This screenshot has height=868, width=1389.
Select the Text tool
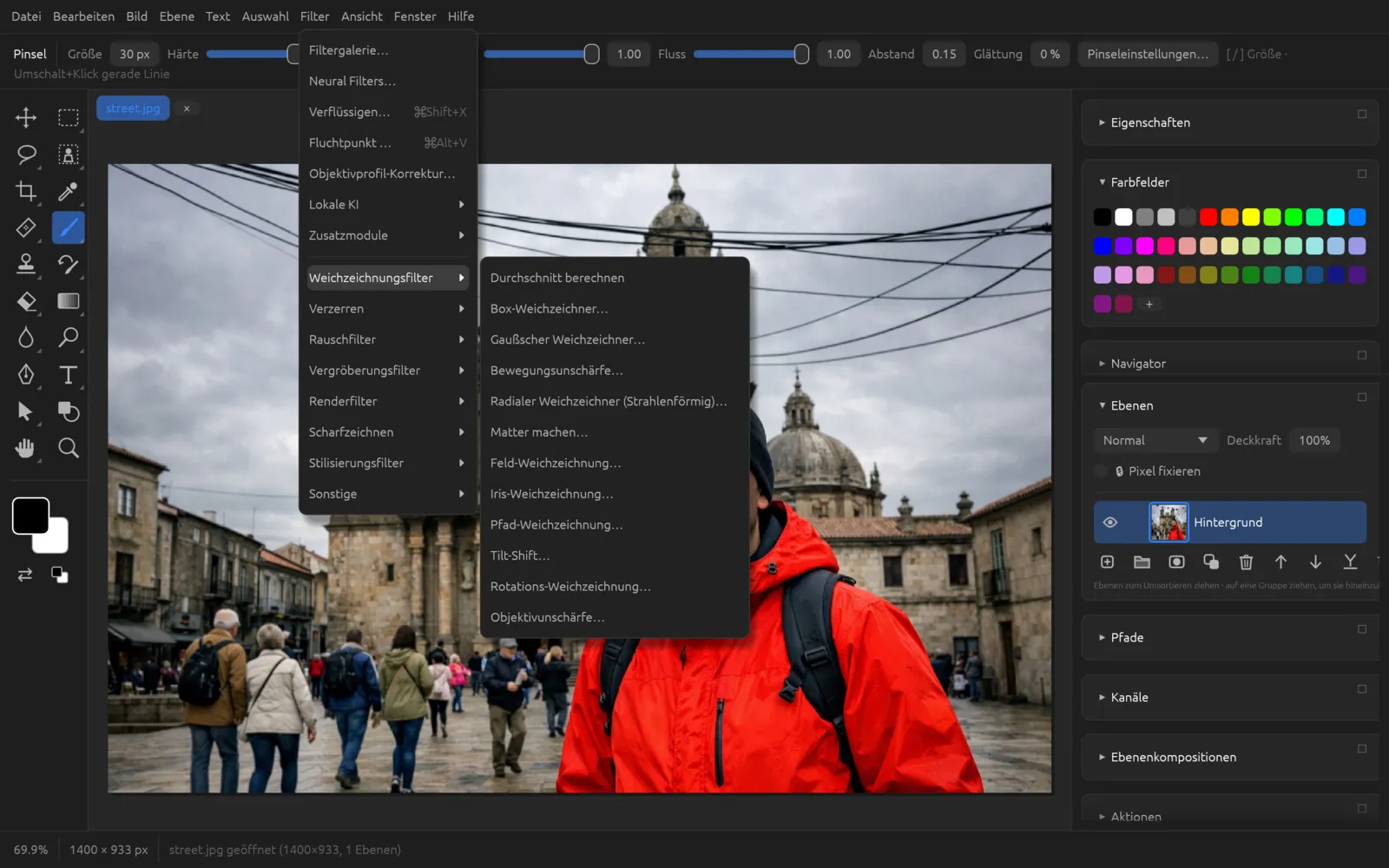tap(68, 374)
